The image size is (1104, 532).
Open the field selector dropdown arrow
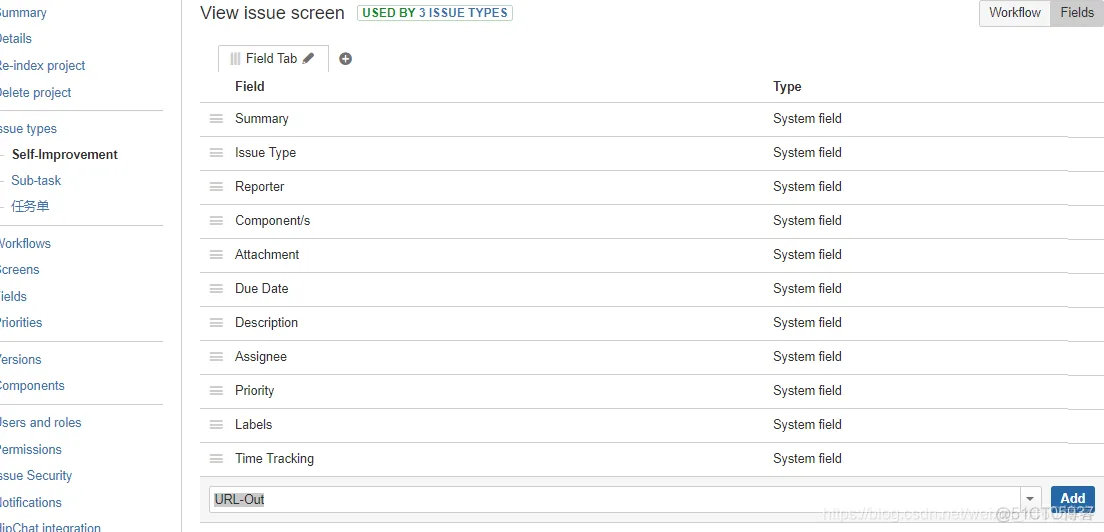pyautogui.click(x=1031, y=499)
